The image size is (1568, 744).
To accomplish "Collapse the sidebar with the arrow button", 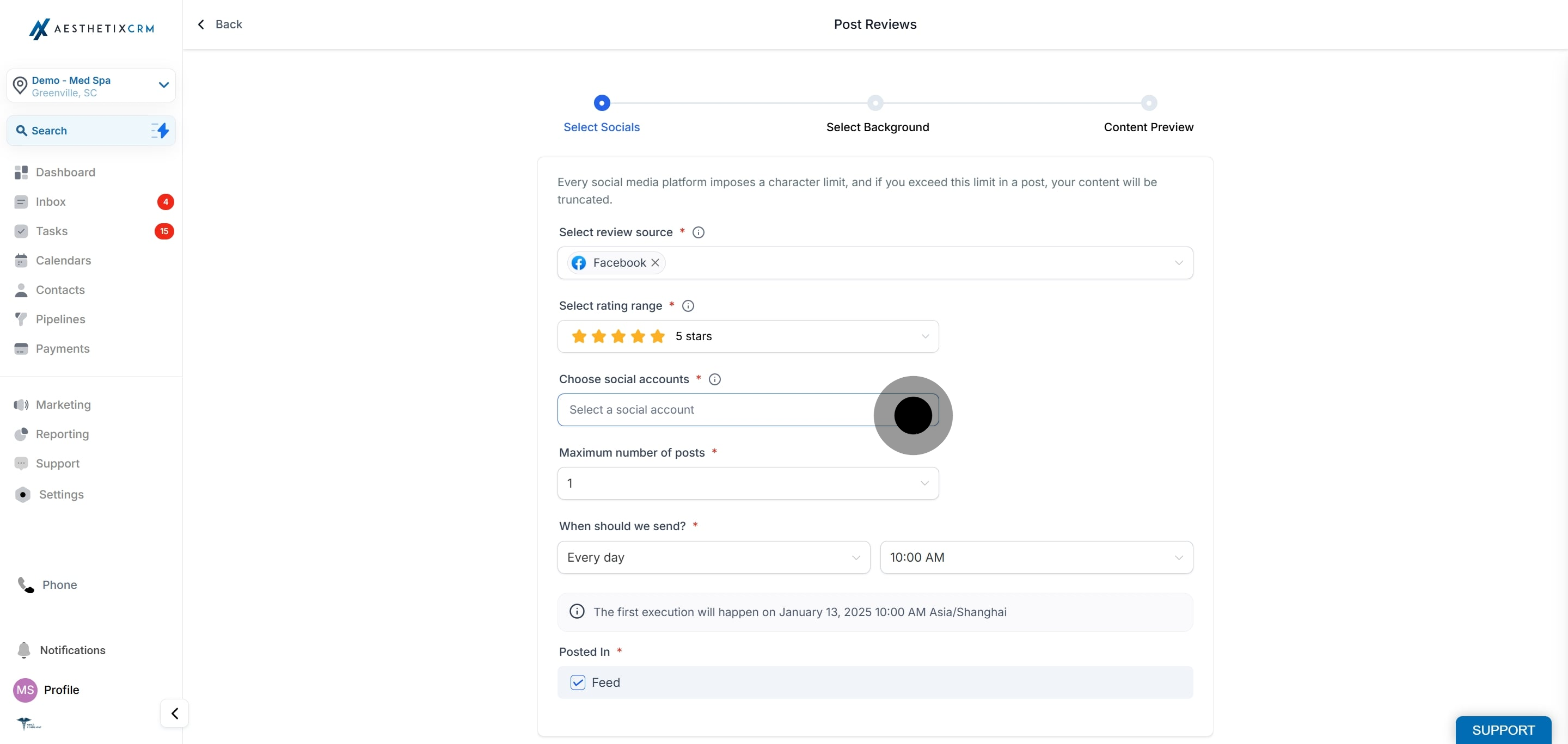I will coord(175,714).
